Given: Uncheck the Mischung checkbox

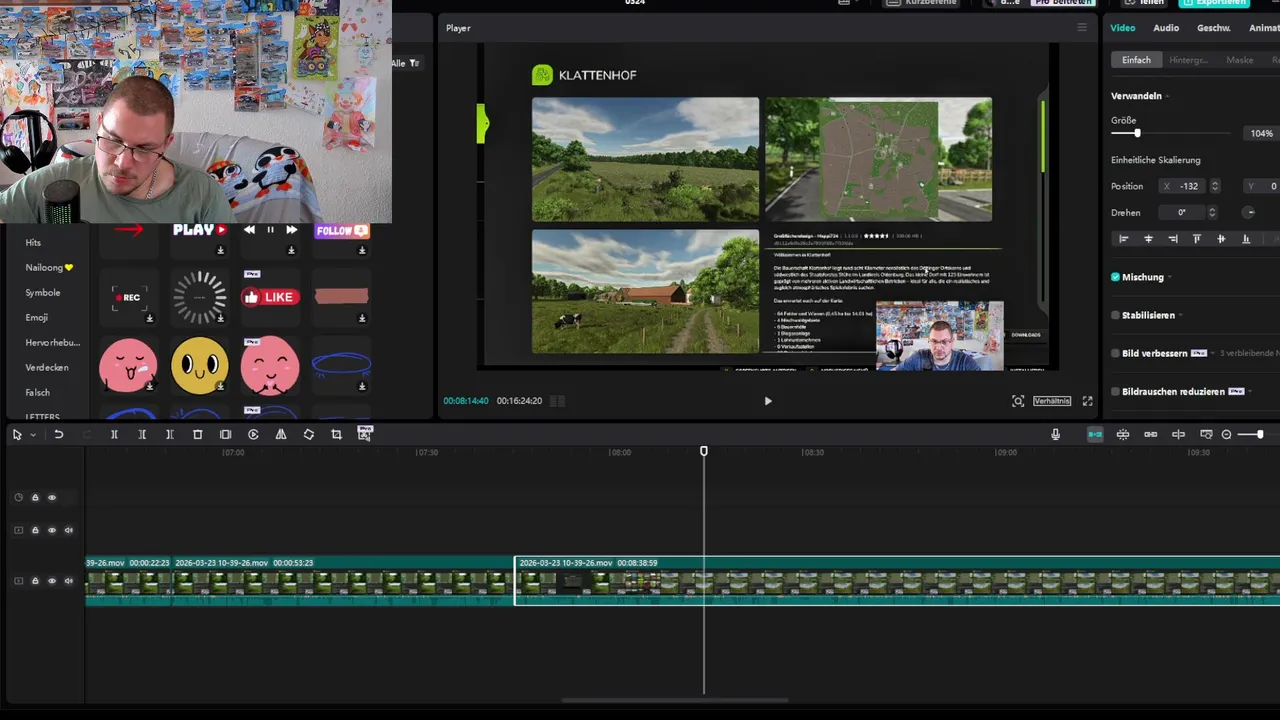Looking at the screenshot, I should pyautogui.click(x=1115, y=277).
